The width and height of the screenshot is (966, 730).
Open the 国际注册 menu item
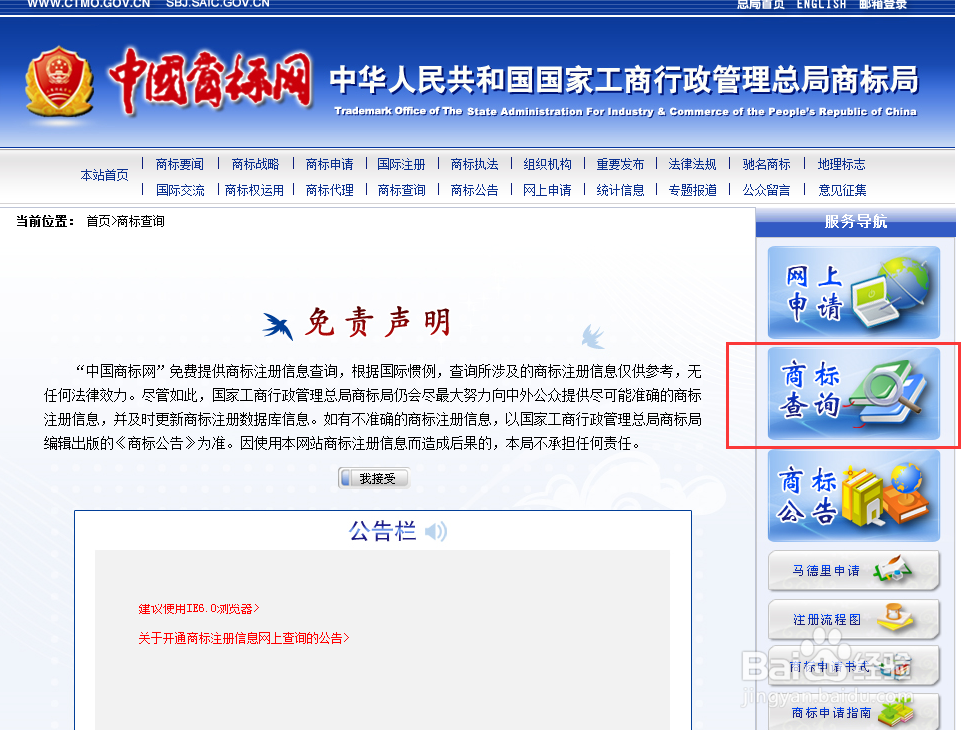(x=401, y=164)
